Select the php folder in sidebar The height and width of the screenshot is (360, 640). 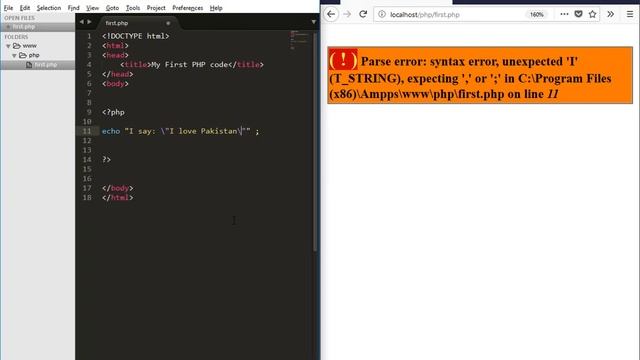point(34,55)
